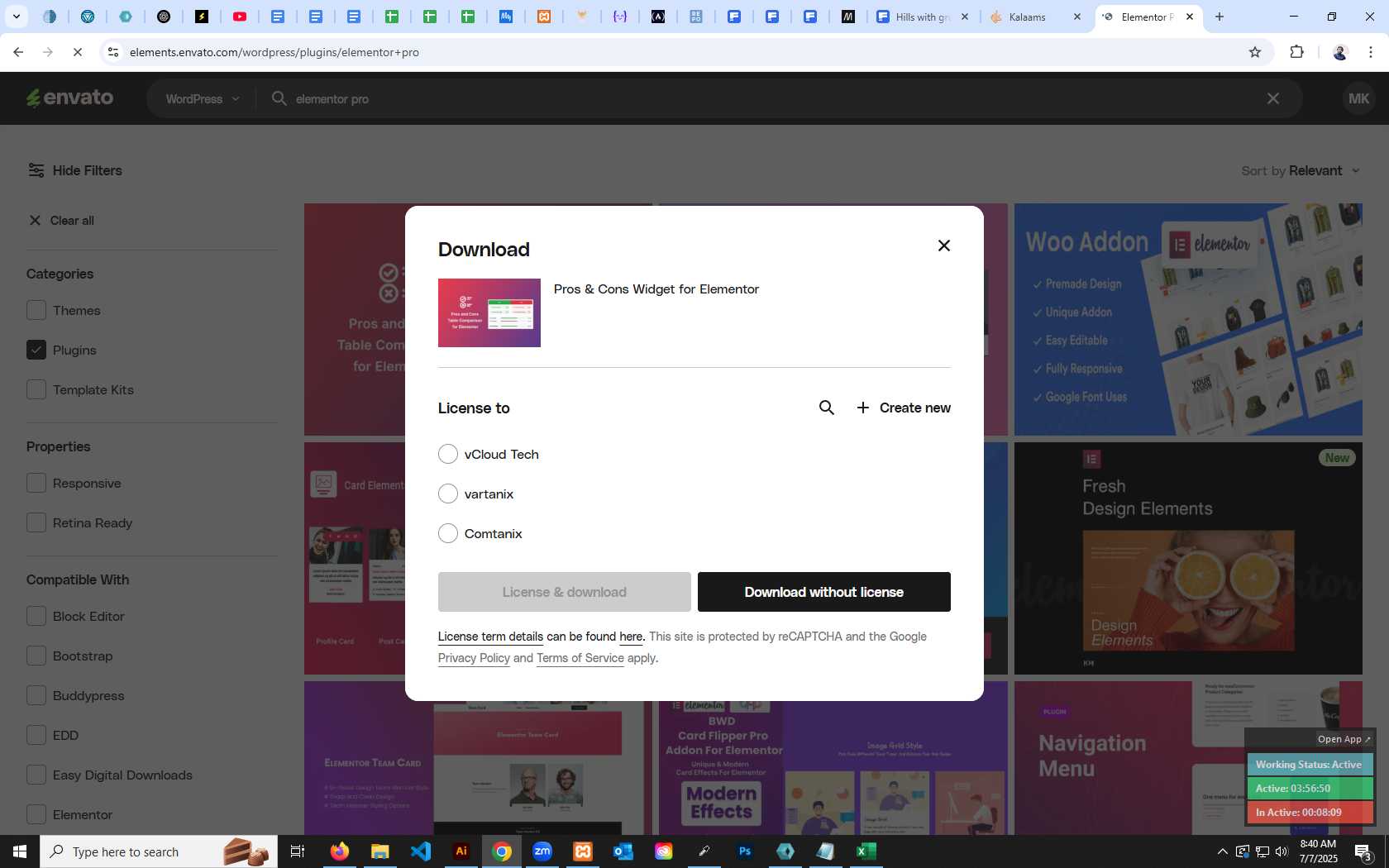The height and width of the screenshot is (868, 1389).
Task: Stop page loading with X button
Action: pyautogui.click(x=77, y=52)
